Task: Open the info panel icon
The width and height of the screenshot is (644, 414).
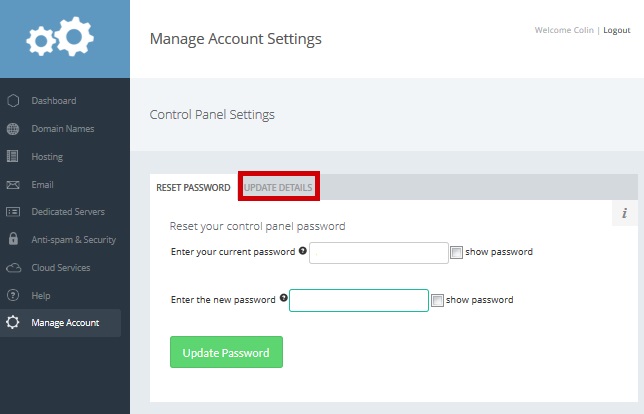Action: 624,213
